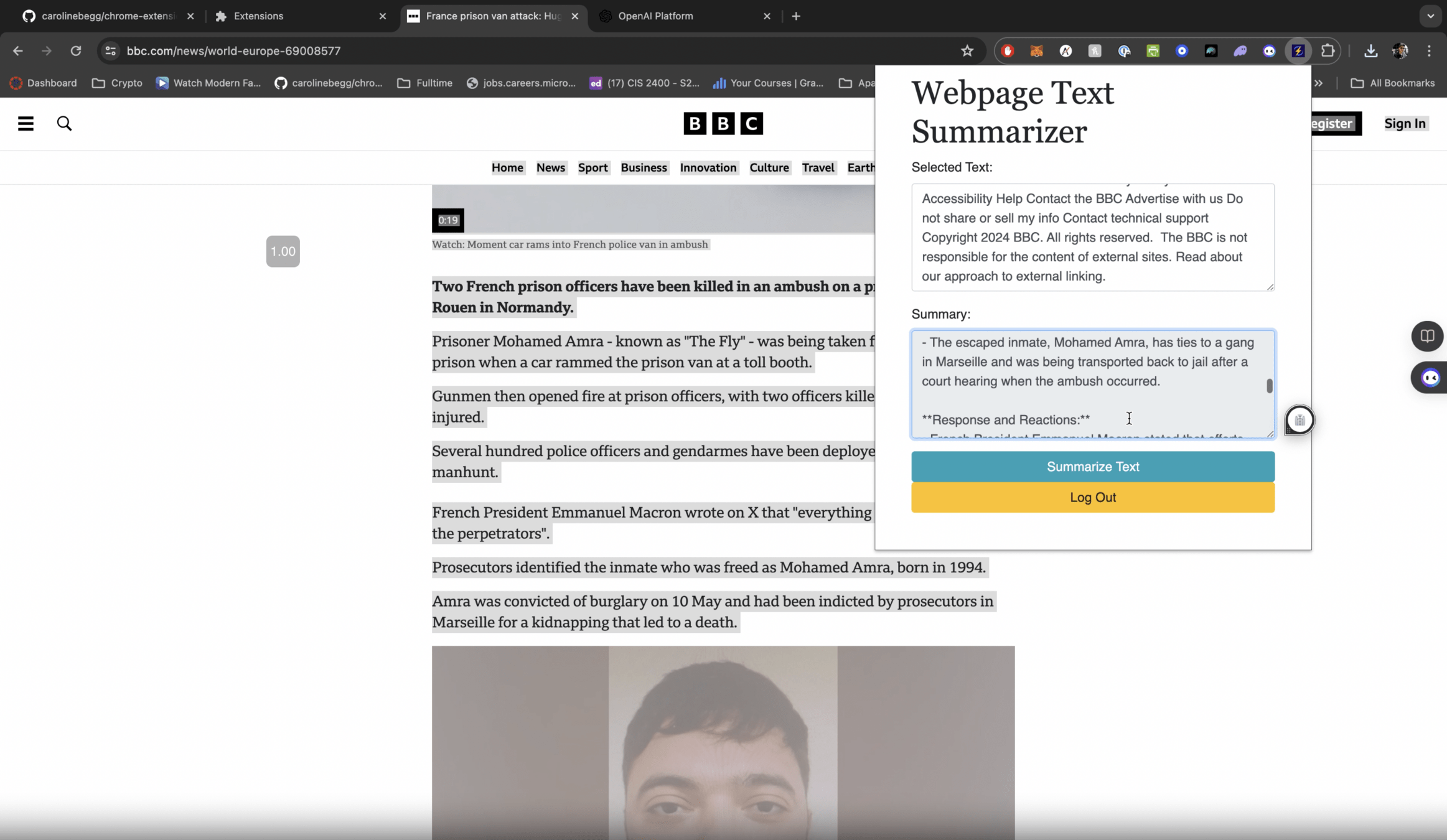The height and width of the screenshot is (840, 1447).
Task: Switch to the OpenAI Platform tab
Action: [x=655, y=16]
